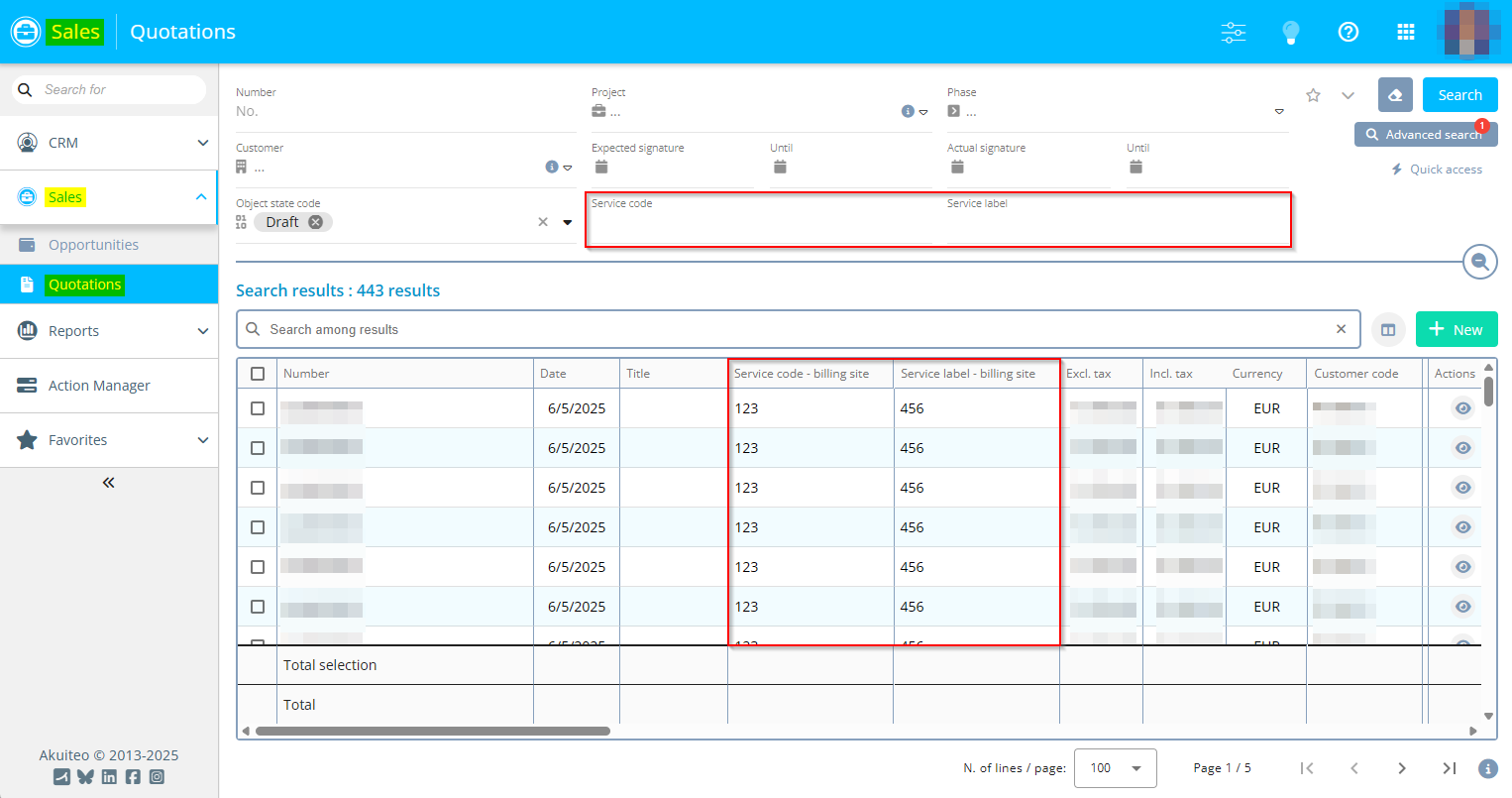Open the Object state code dropdown arrow

coord(568,222)
